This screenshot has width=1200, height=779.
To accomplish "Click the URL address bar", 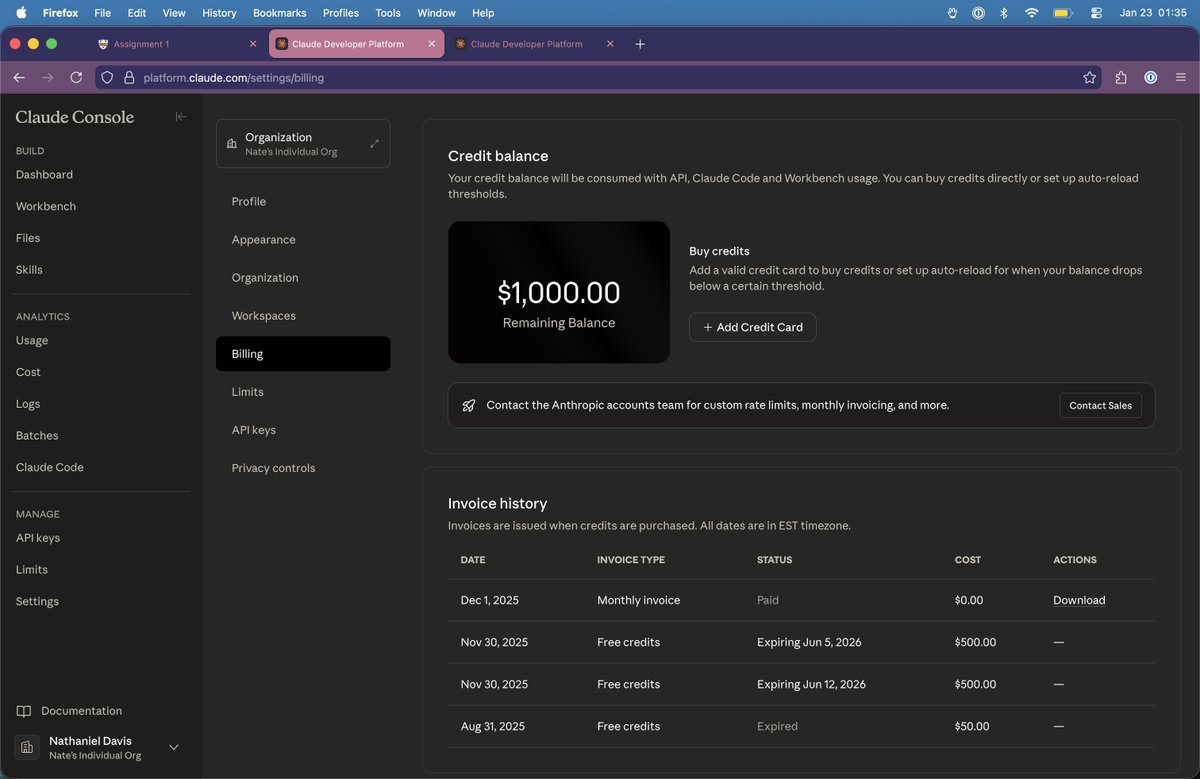I will tap(598, 77).
